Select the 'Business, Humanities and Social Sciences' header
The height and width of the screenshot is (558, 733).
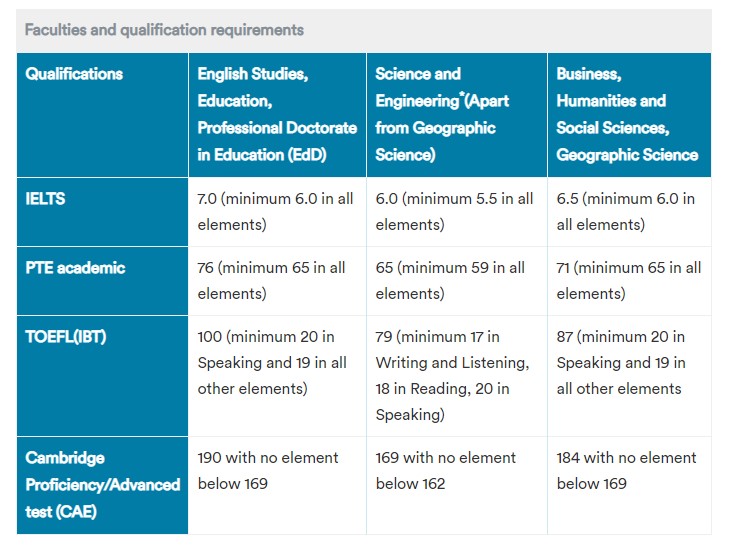(627, 114)
